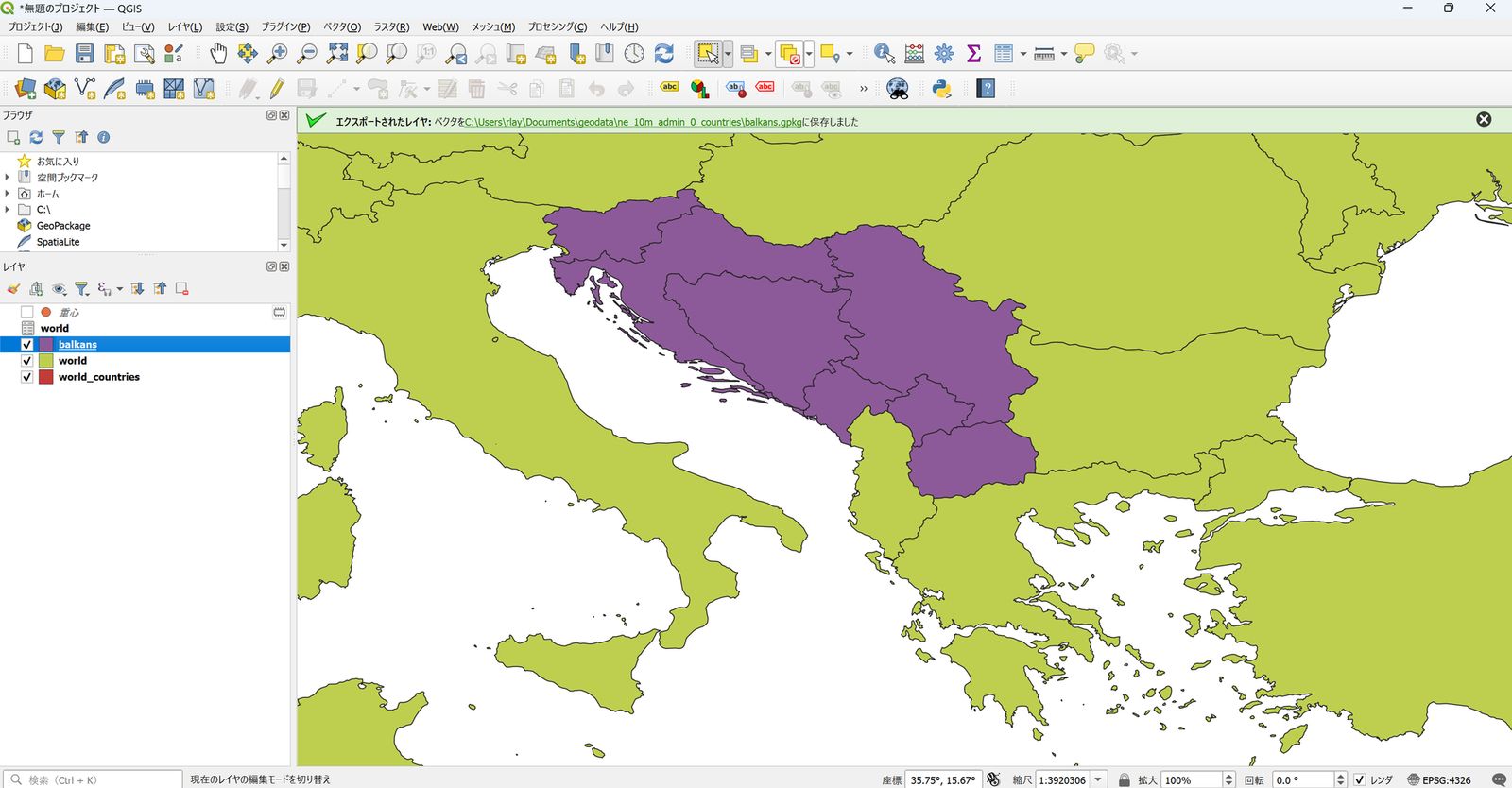The image size is (1512, 788).
Task: Refresh the Browser panel
Action: (x=36, y=137)
